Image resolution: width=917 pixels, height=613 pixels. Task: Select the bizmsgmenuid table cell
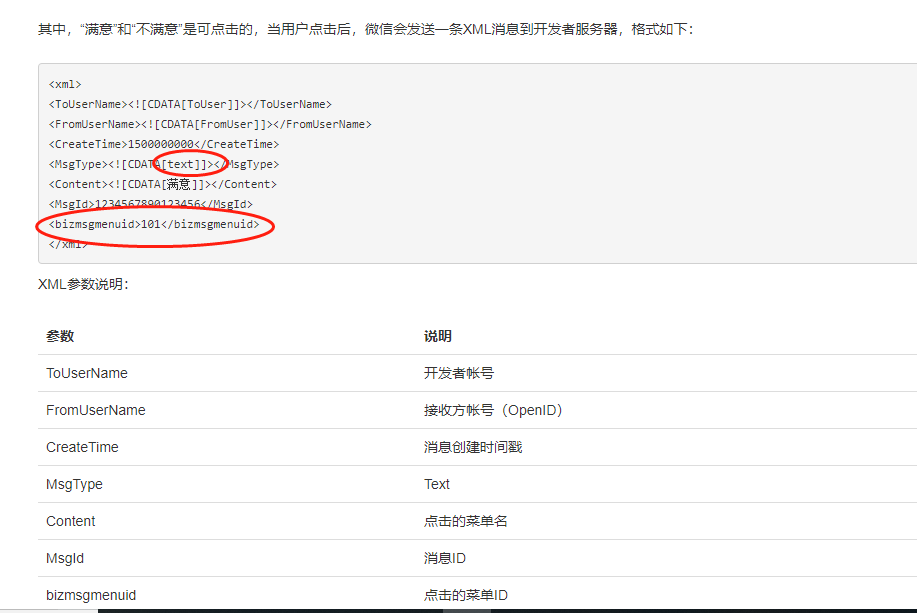(91, 595)
